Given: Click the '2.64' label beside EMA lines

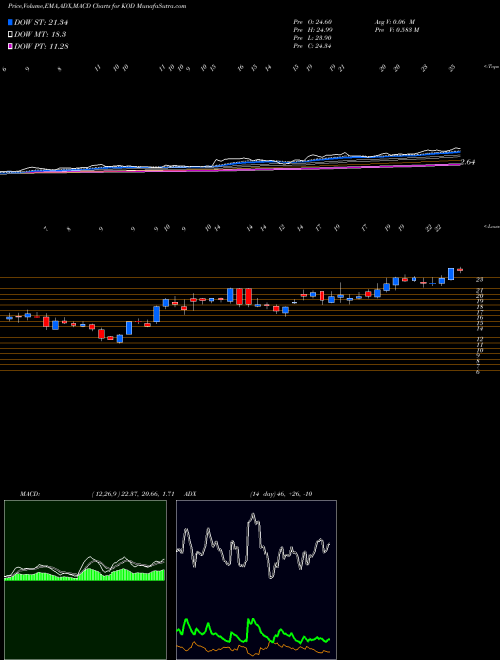Looking at the screenshot, I should pyautogui.click(x=468, y=162).
